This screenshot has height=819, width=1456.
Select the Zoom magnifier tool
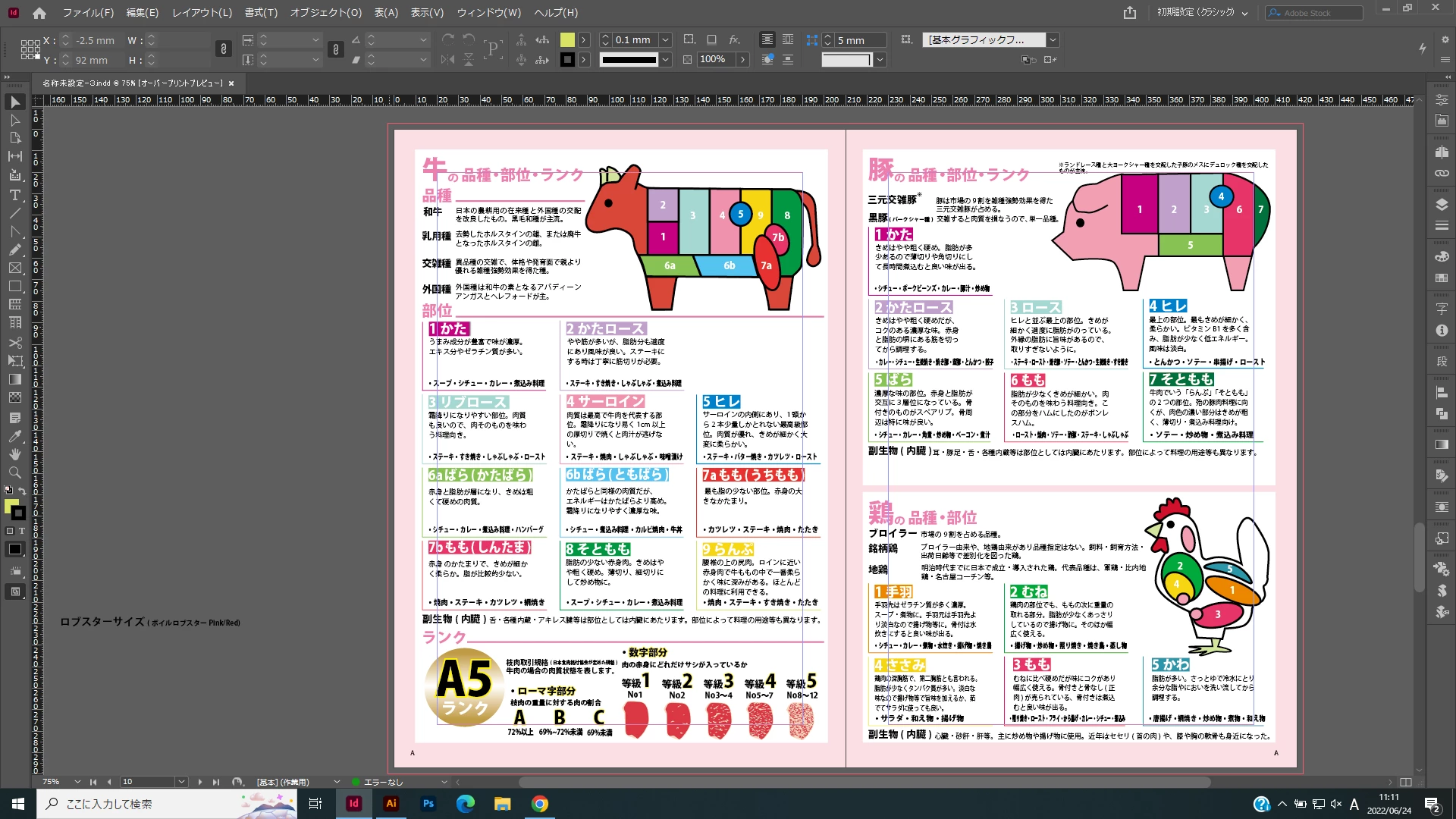point(15,472)
